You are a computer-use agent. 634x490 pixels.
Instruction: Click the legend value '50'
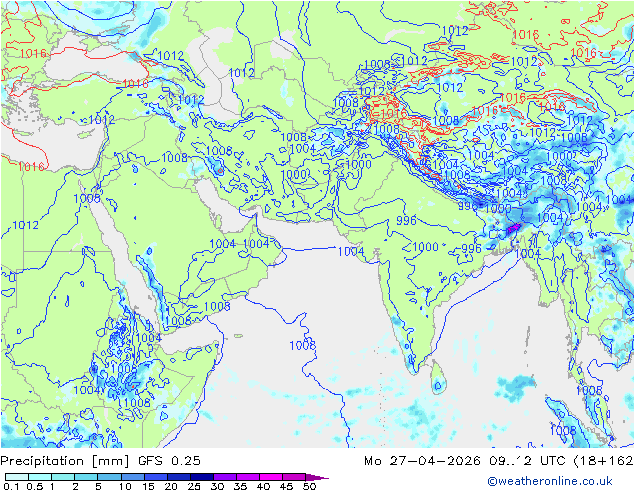click(309, 486)
